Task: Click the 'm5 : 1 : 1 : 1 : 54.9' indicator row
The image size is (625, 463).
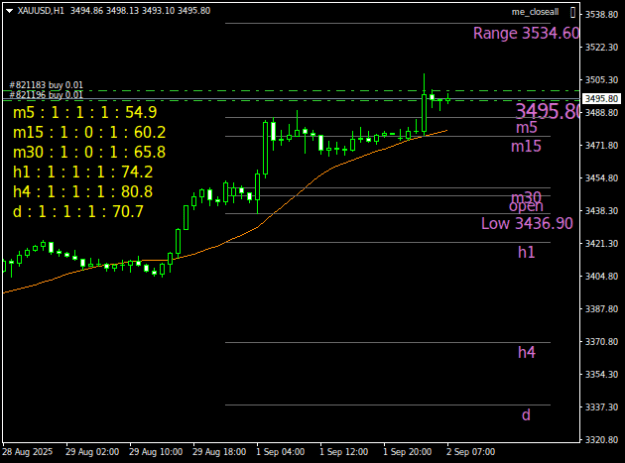Action: point(85,113)
